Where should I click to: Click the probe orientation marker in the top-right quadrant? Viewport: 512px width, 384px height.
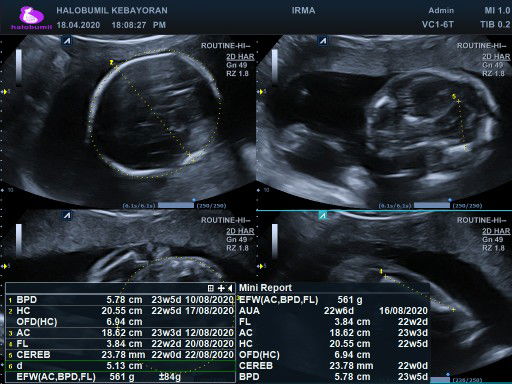click(x=323, y=41)
